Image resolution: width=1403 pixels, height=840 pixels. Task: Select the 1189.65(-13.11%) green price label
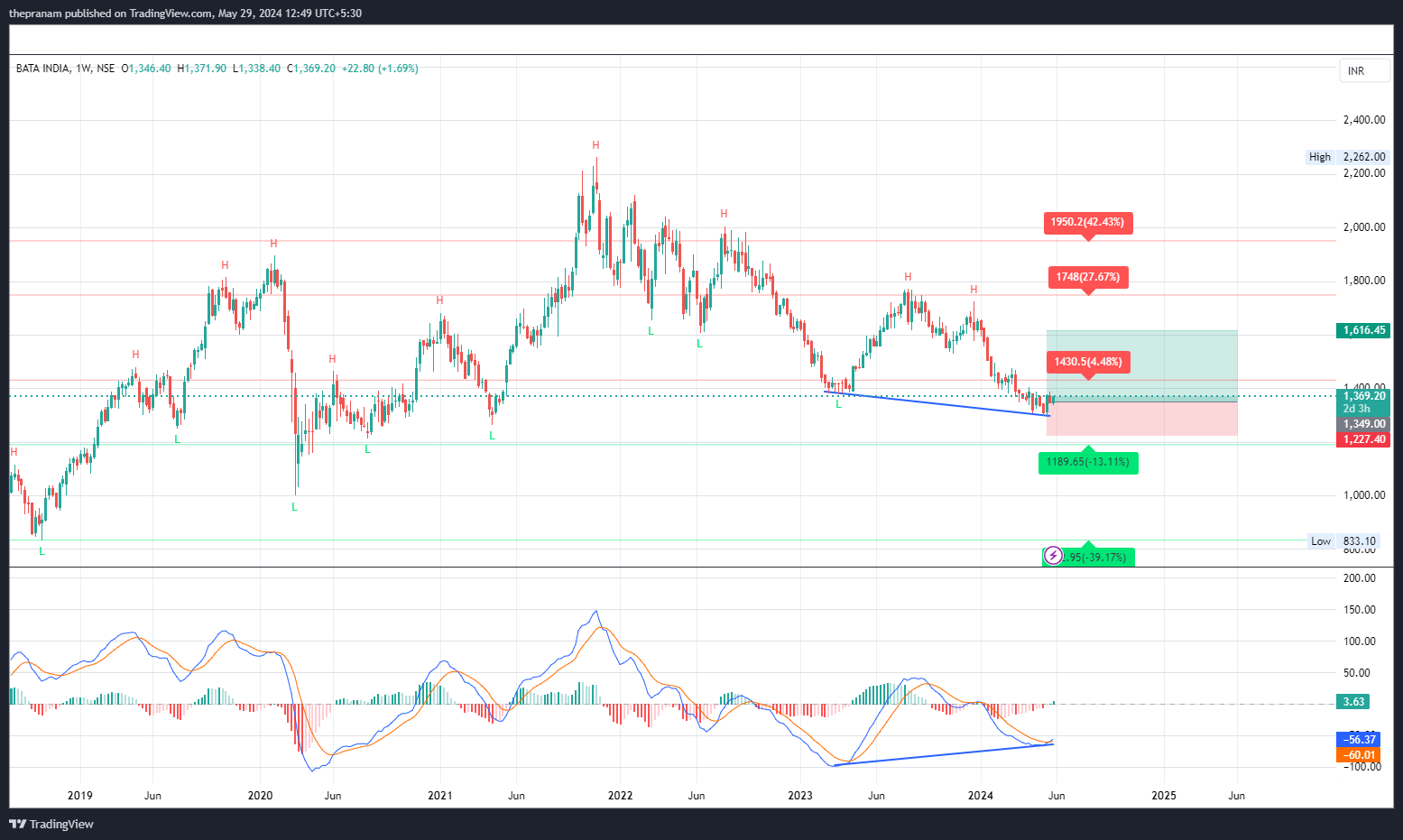pyautogui.click(x=1088, y=462)
